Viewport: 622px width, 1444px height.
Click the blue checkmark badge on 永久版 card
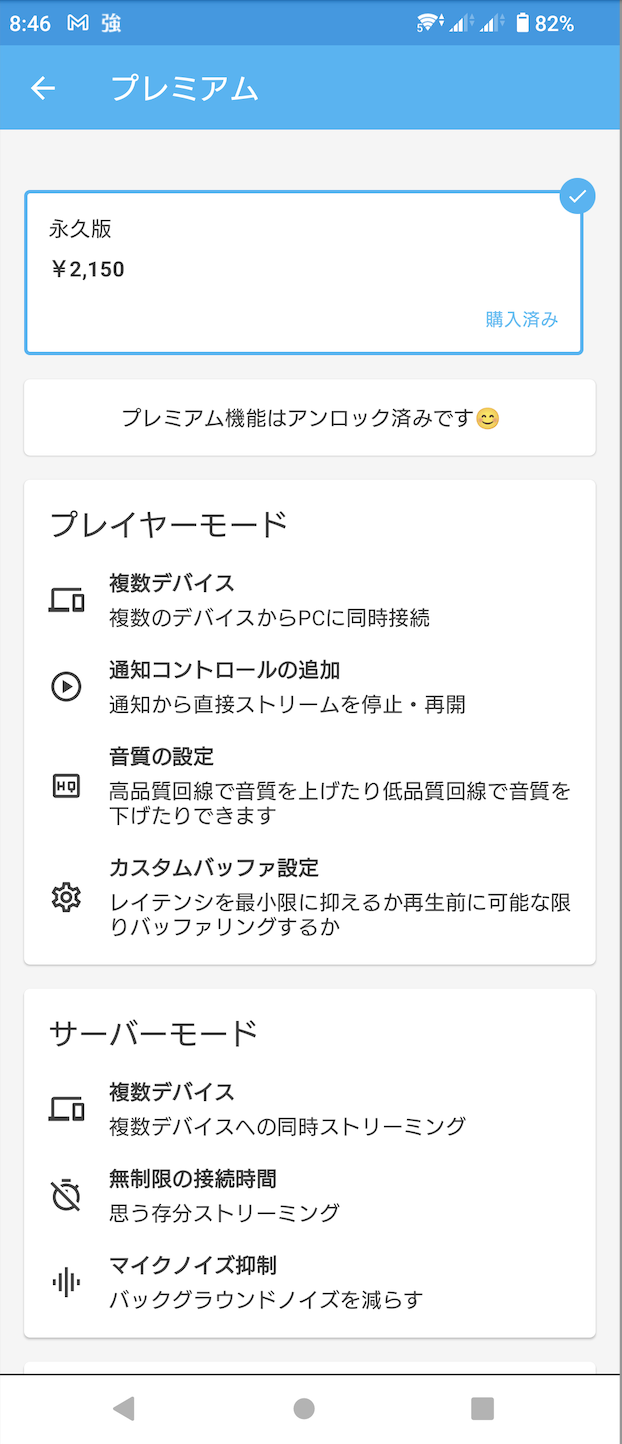(x=577, y=196)
